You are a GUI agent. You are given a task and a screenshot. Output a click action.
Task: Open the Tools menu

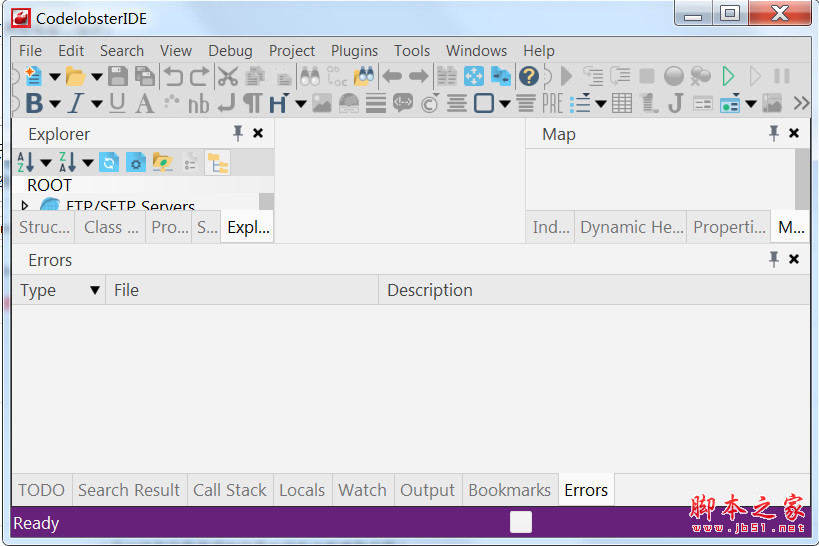pos(412,51)
